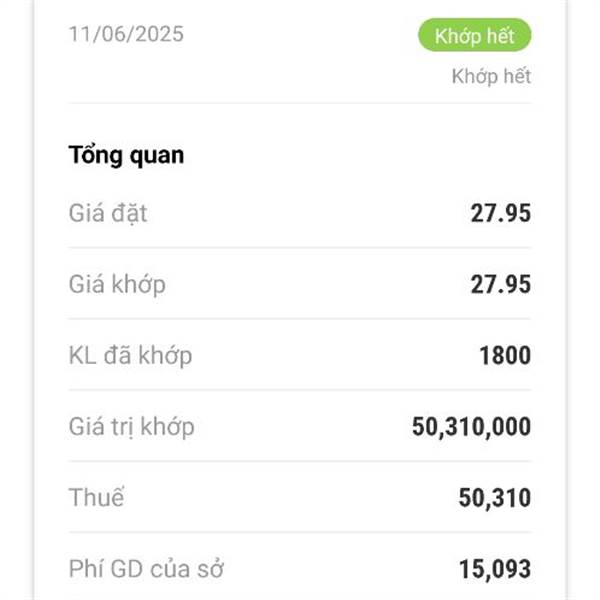Tap the Giá khớp value 27.95
Image resolution: width=600 pixels, height=600 pixels.
(501, 284)
